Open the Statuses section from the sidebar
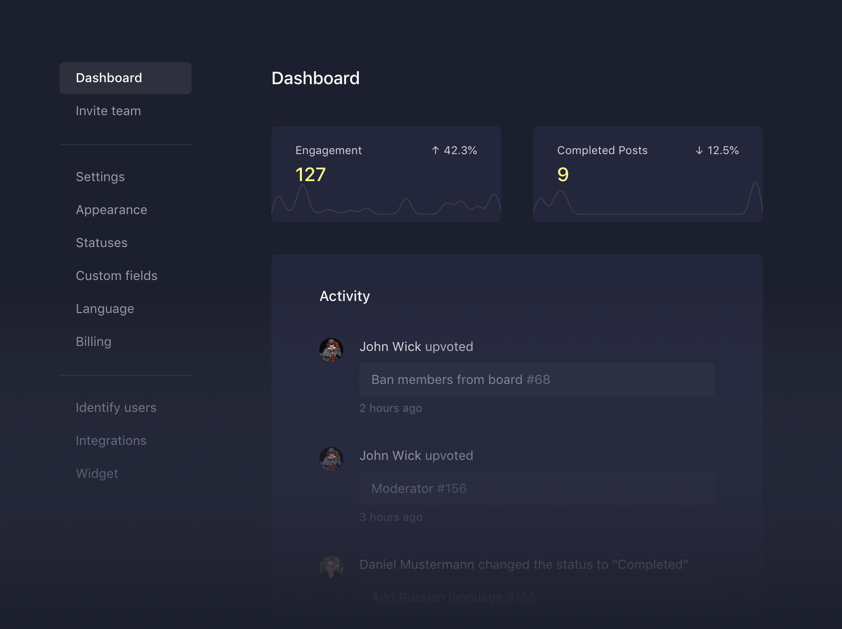842x629 pixels. click(x=101, y=242)
